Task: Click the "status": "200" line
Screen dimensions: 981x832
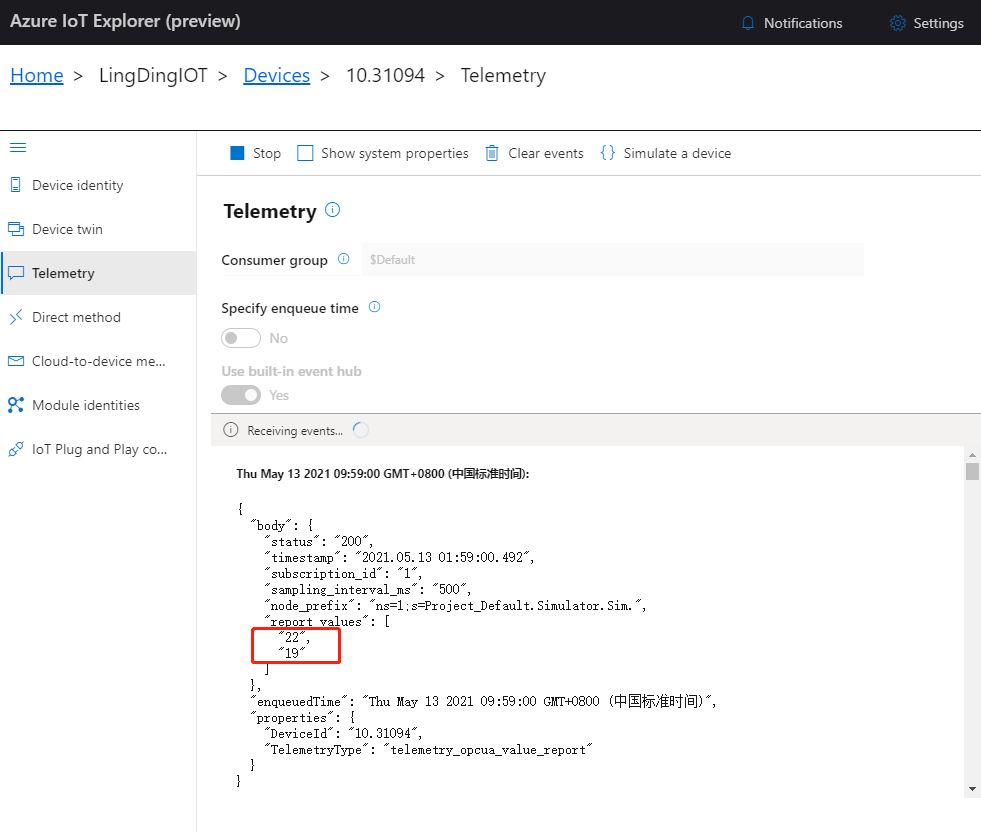Action: coord(318,541)
